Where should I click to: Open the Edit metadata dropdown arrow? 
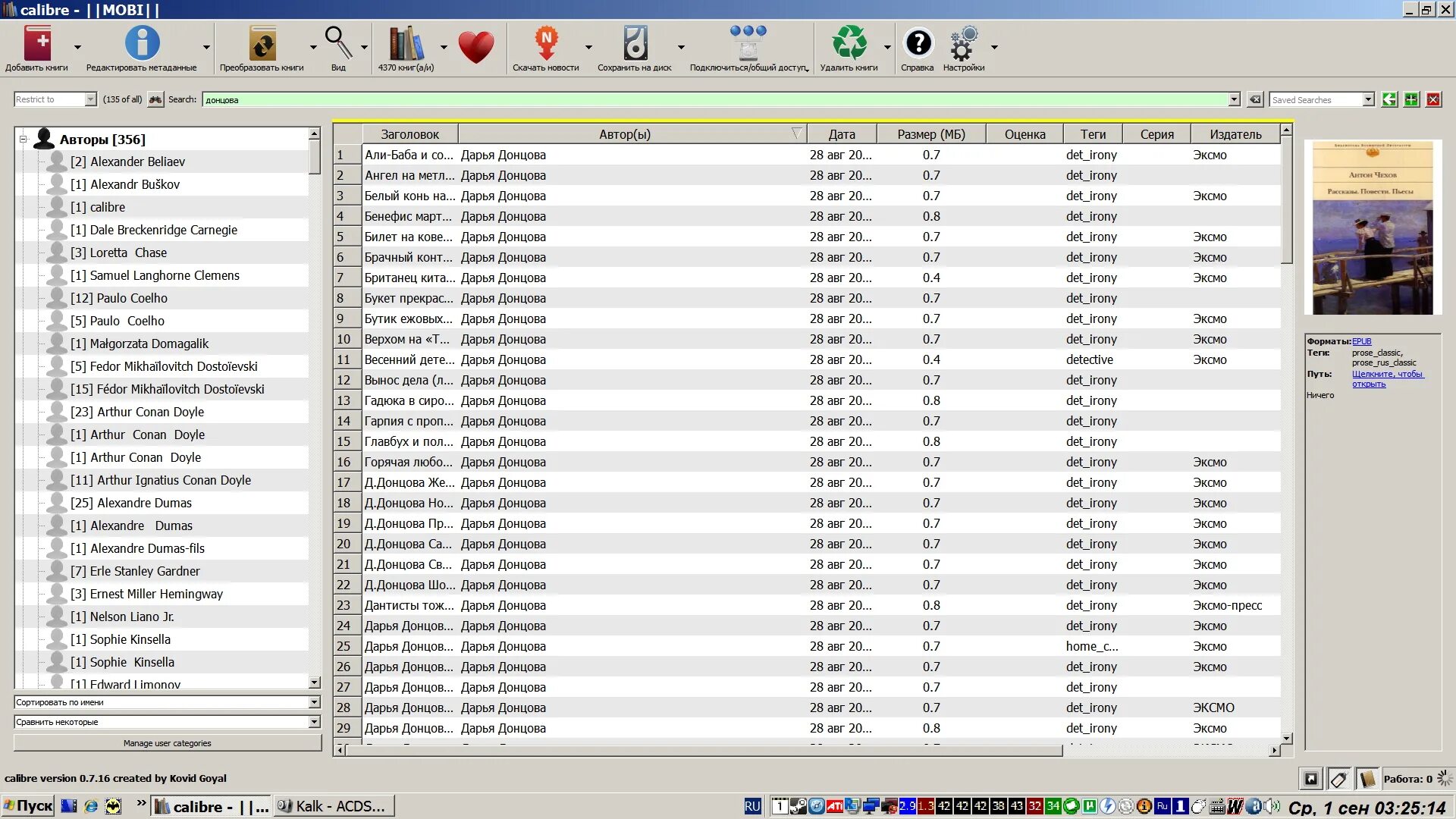(x=206, y=47)
